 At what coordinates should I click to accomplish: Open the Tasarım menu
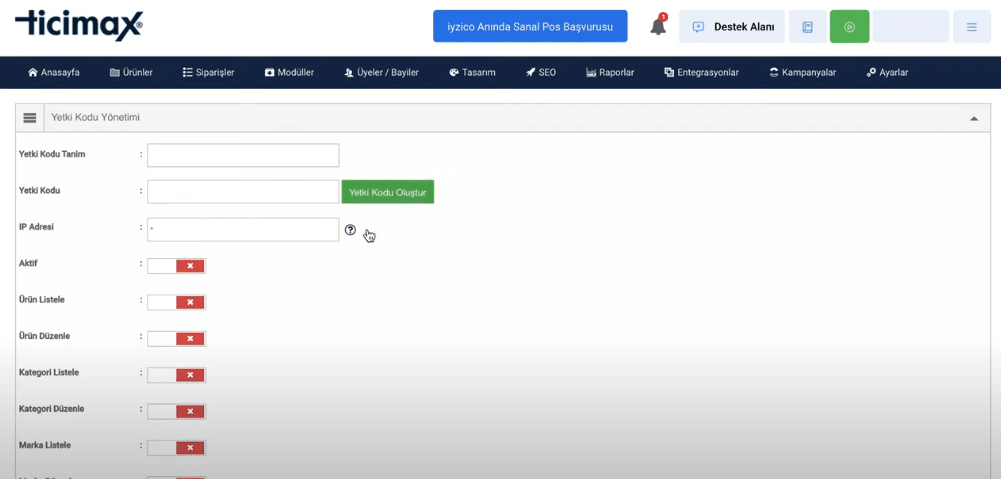472,73
